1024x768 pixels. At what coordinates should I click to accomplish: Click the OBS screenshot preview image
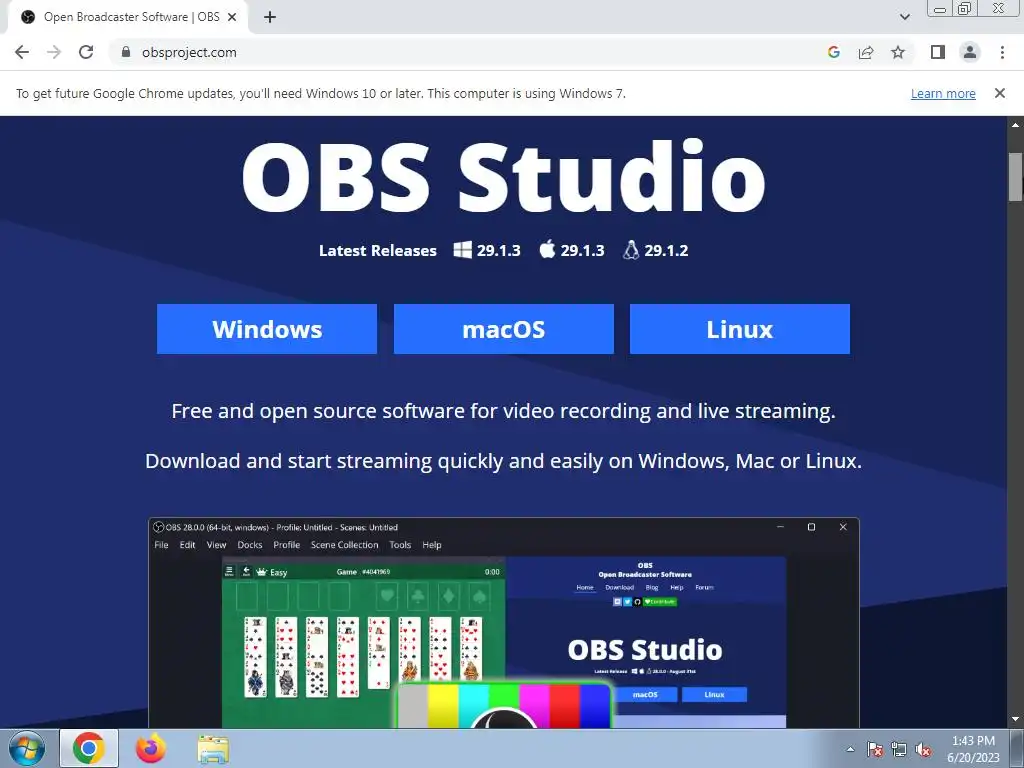[x=504, y=623]
